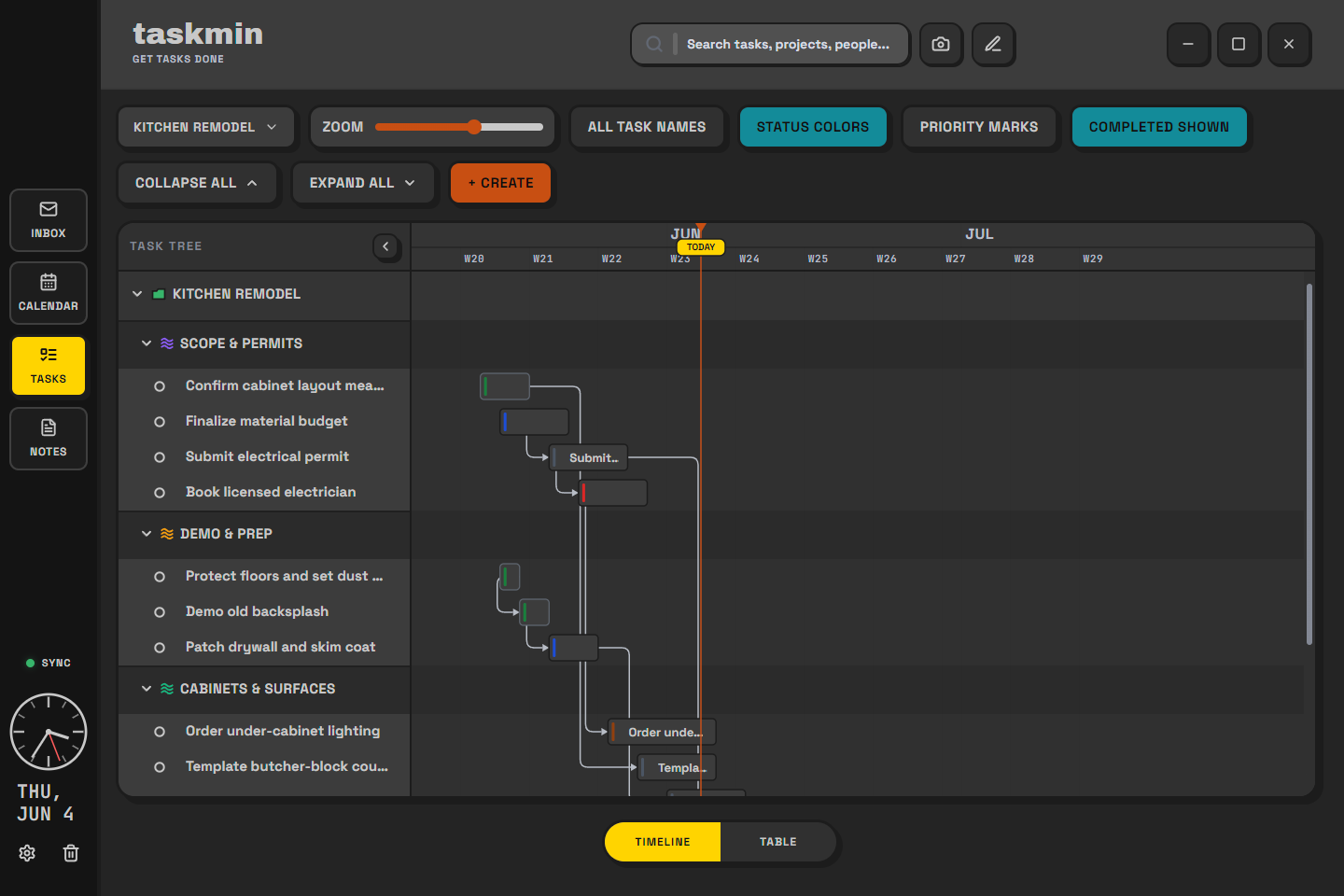The height and width of the screenshot is (896, 1344).
Task: Mark Confirm cabinet layout task complete
Action: 160,386
